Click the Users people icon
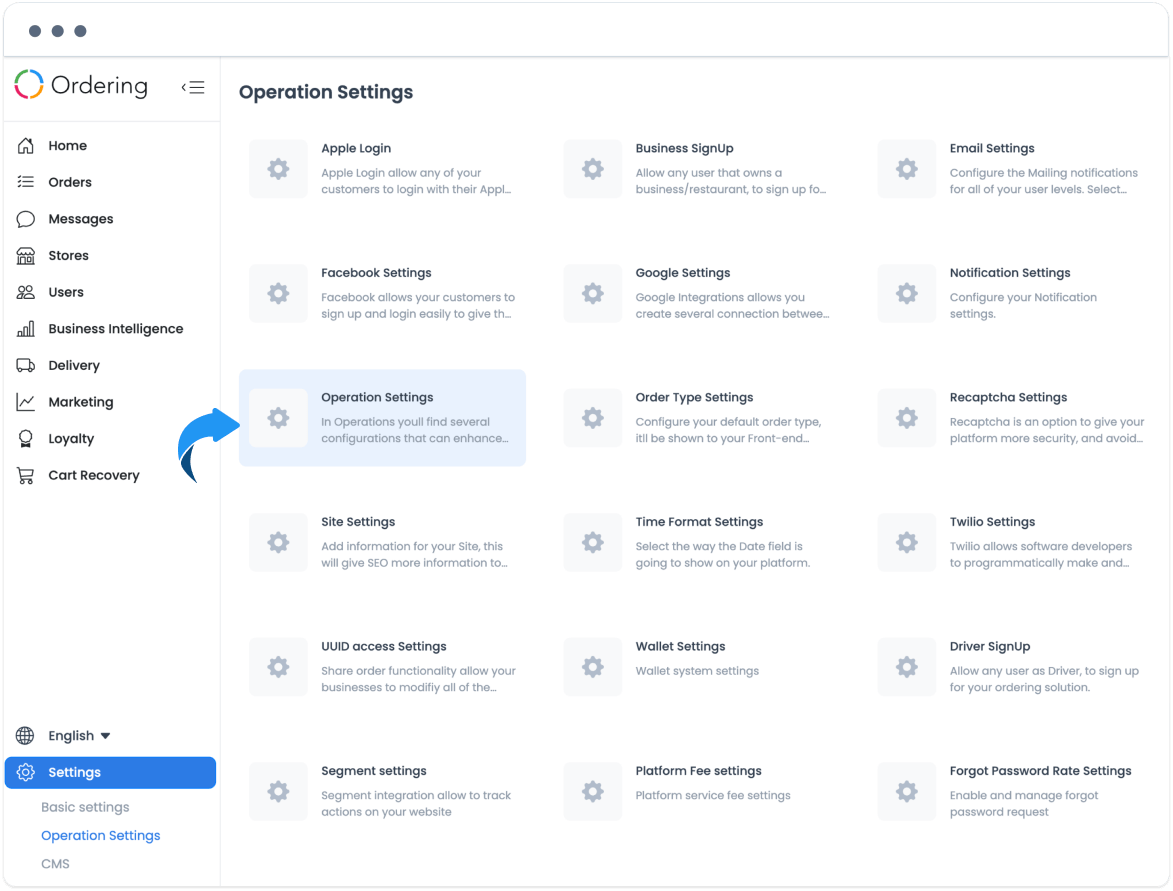This screenshot has height=891, width=1173. [25, 292]
